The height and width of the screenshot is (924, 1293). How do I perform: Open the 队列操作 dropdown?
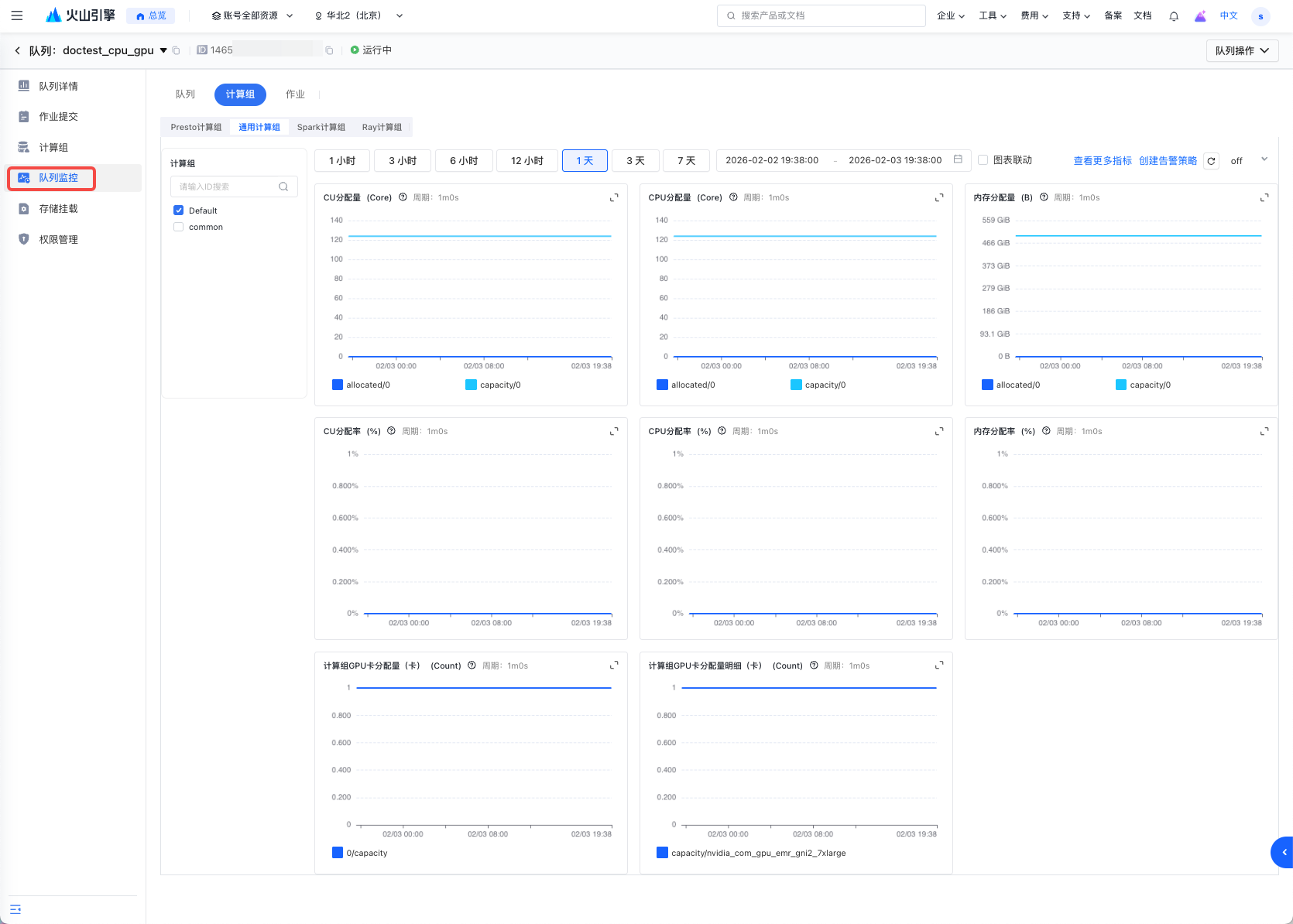(1242, 51)
